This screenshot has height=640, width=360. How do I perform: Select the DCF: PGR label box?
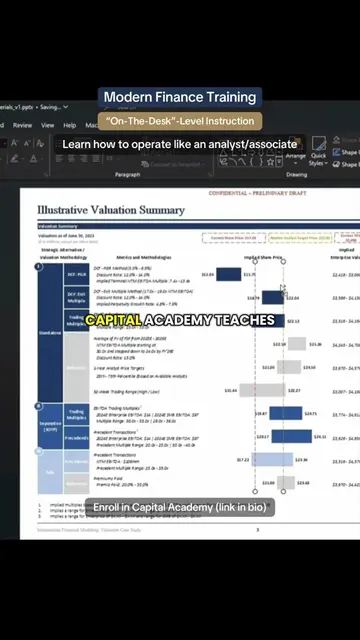pyautogui.click(x=76, y=274)
